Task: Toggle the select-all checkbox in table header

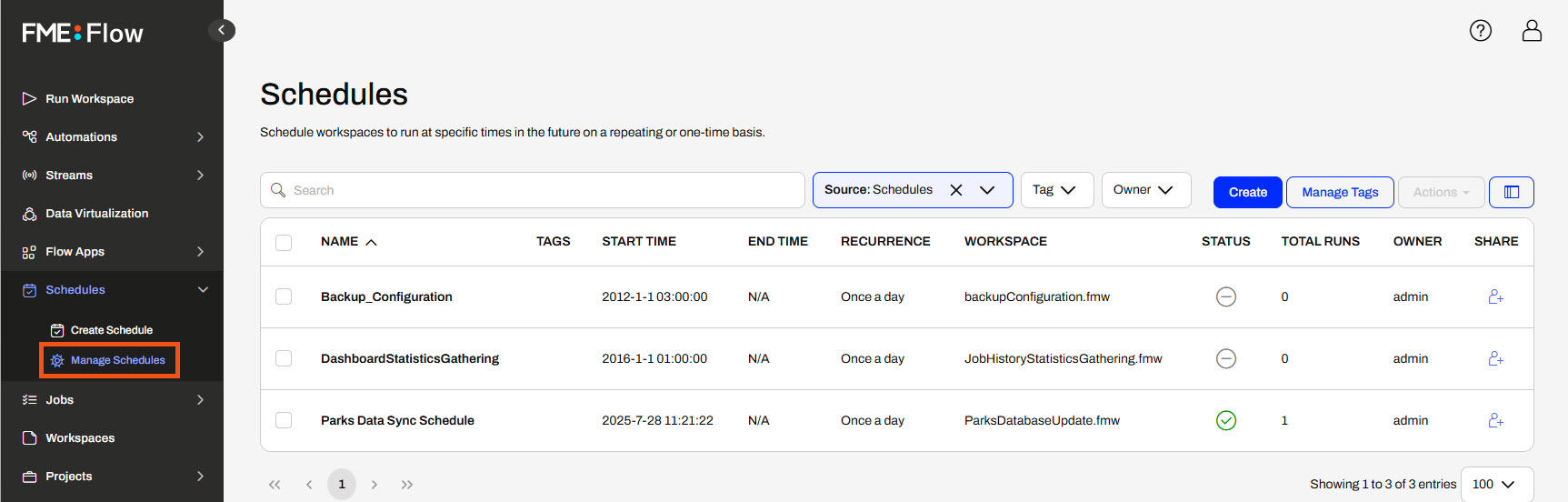Action: [x=284, y=242]
